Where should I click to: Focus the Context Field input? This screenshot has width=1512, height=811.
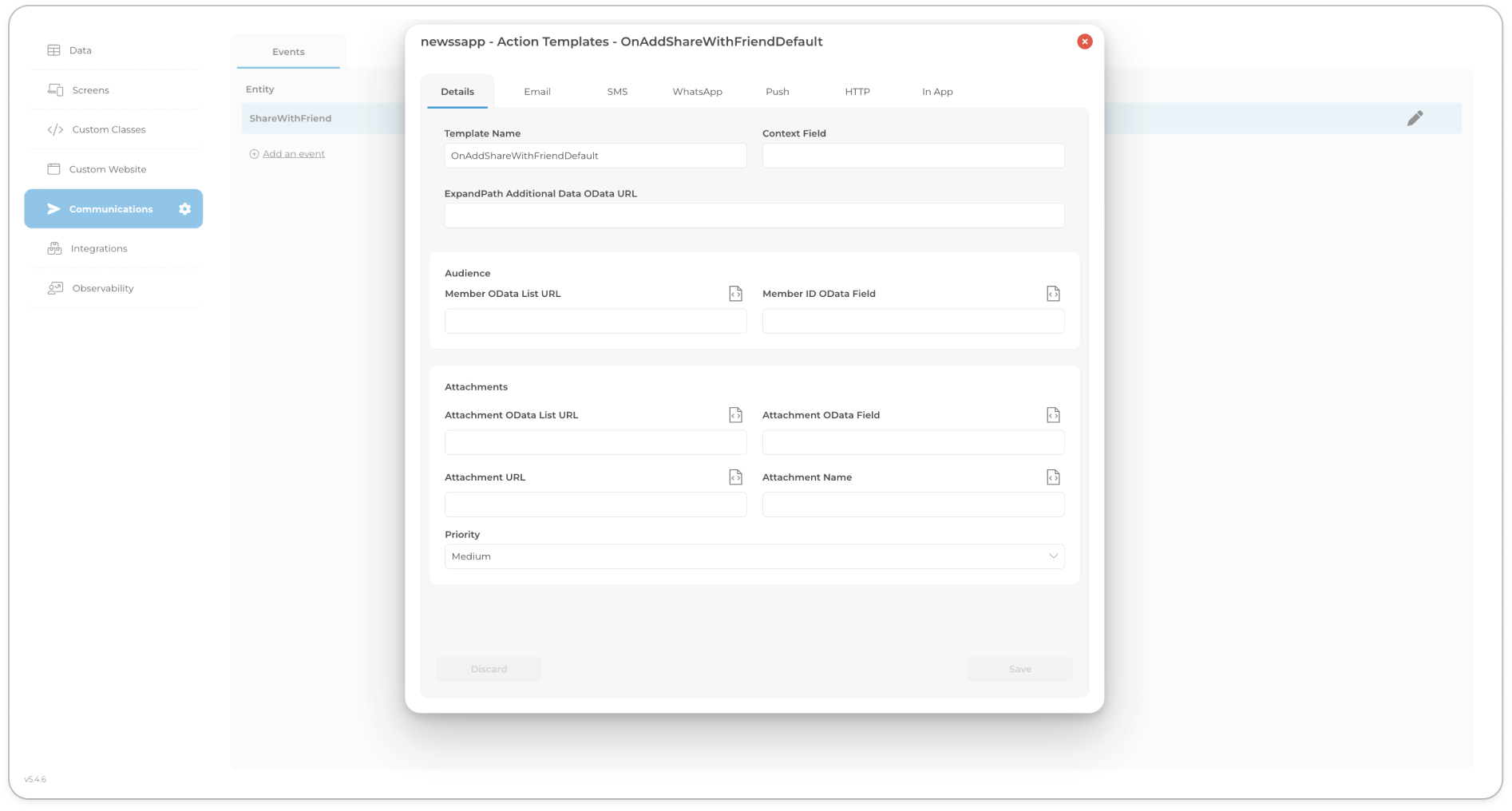click(912, 156)
